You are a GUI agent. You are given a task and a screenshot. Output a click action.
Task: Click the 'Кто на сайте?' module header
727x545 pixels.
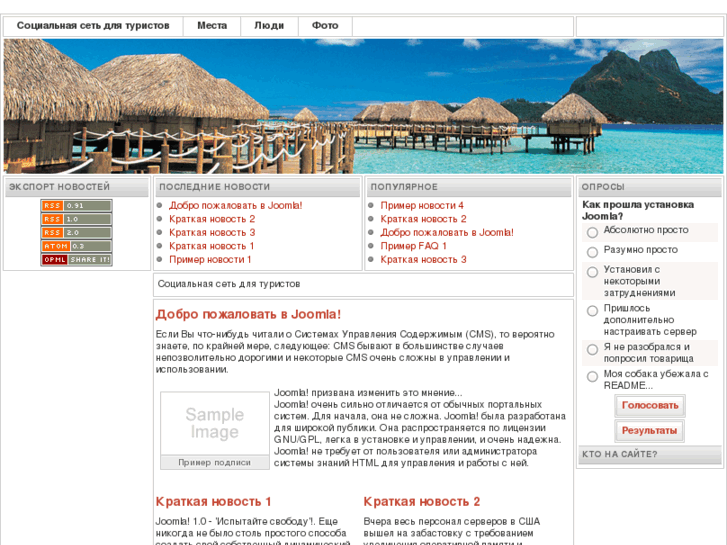(x=650, y=455)
